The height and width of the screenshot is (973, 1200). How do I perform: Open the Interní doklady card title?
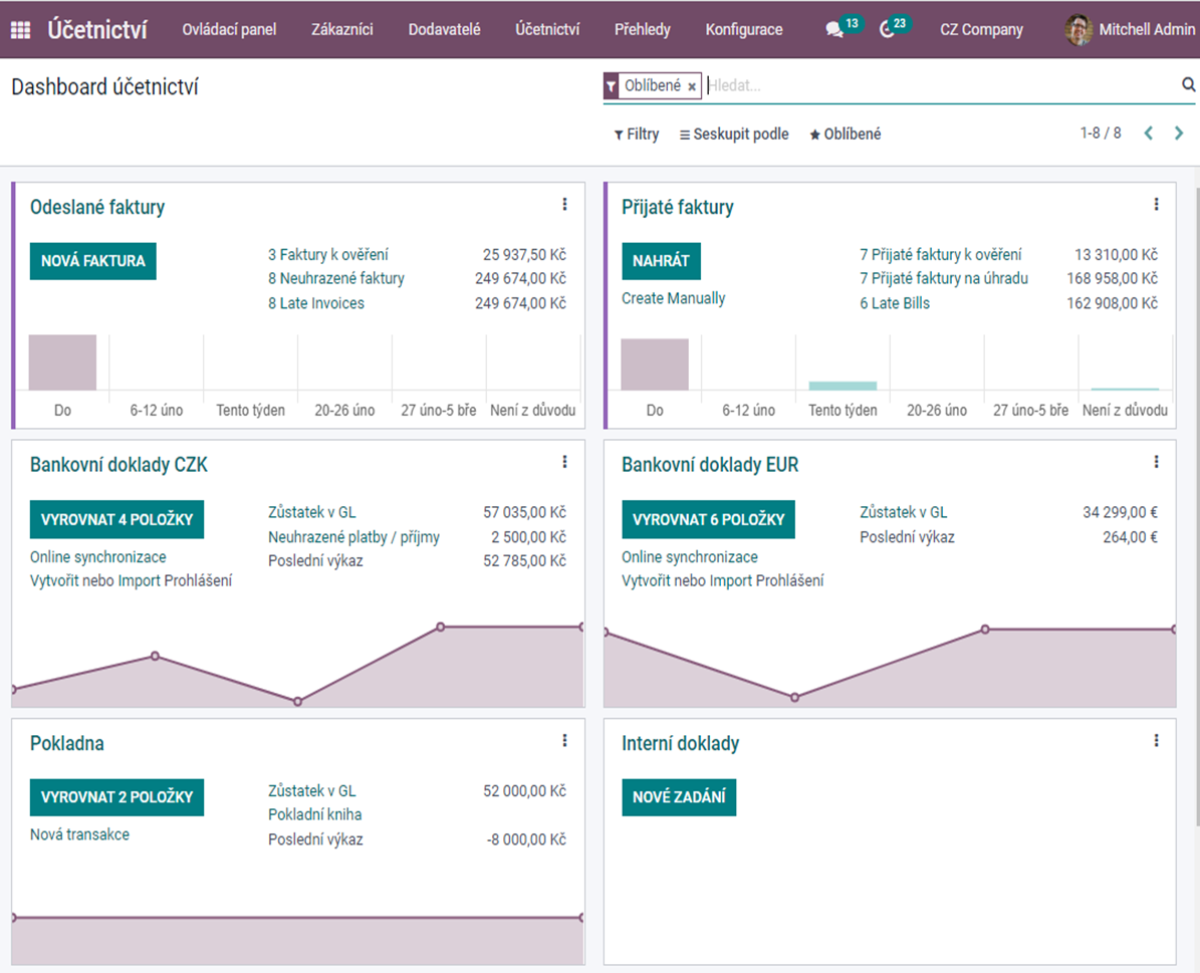click(x=680, y=744)
